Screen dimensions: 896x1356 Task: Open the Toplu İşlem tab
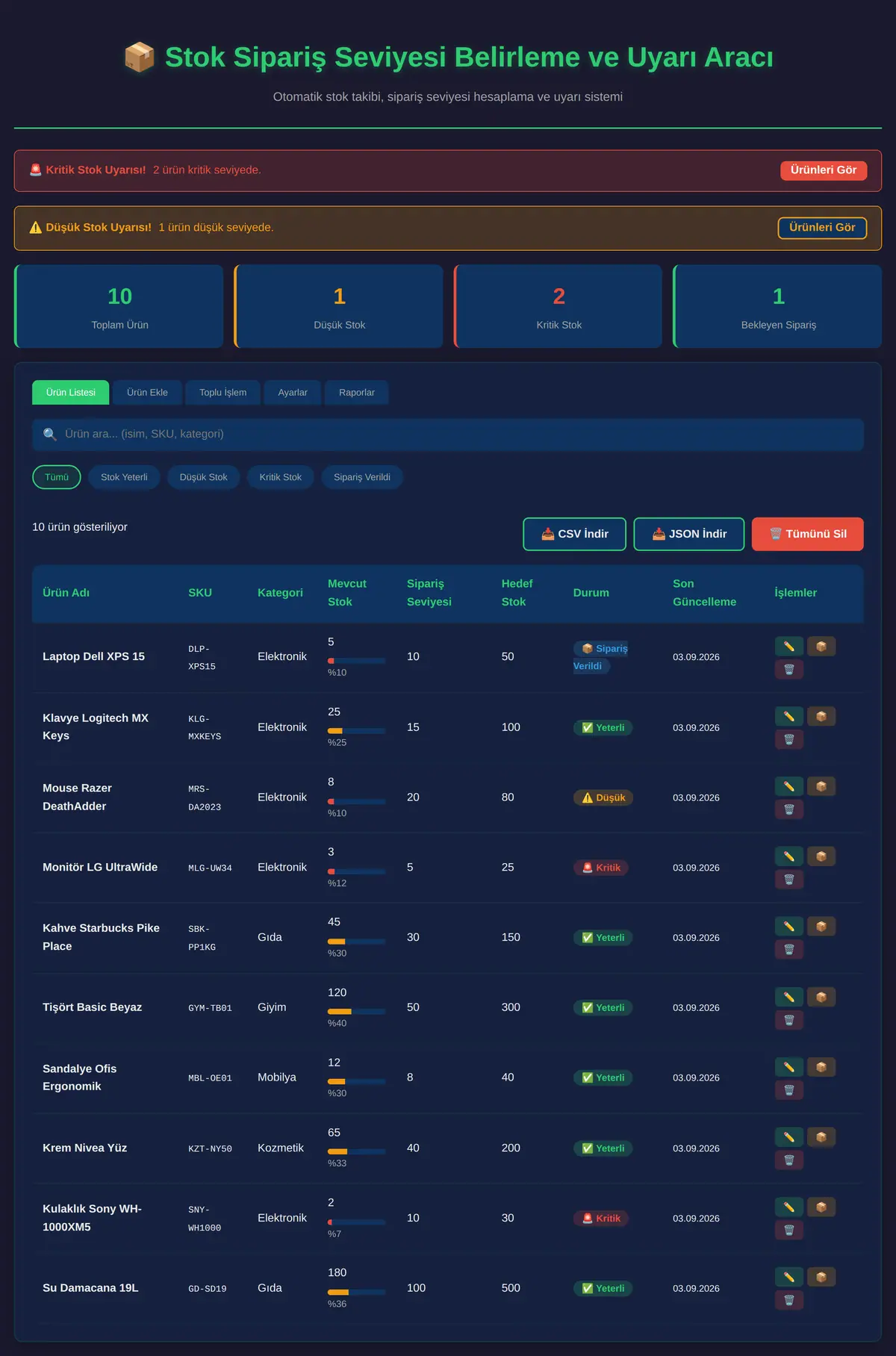[x=223, y=393]
